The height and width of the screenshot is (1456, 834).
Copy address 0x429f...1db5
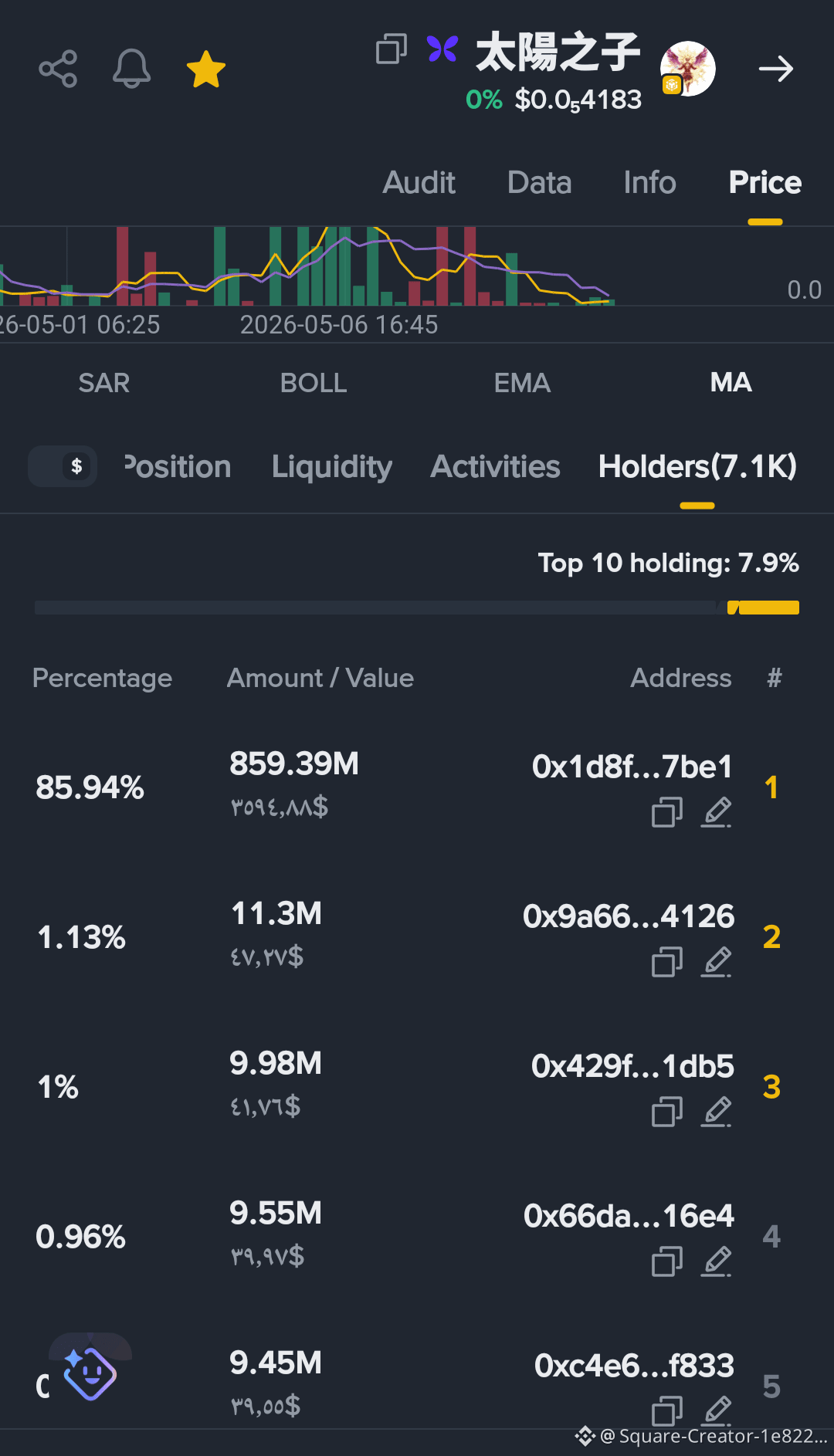click(x=667, y=1112)
